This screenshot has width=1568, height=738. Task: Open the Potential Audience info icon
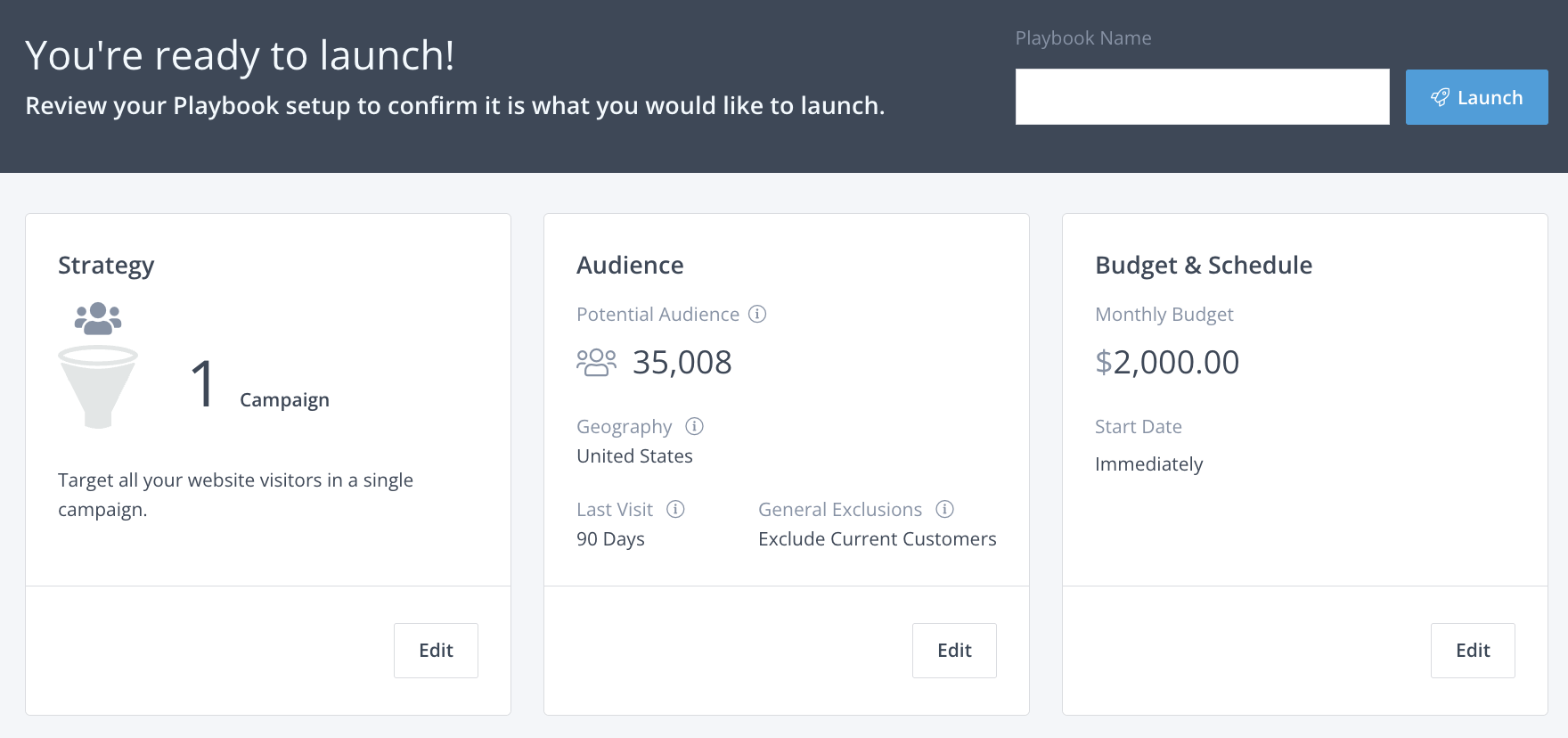757,314
